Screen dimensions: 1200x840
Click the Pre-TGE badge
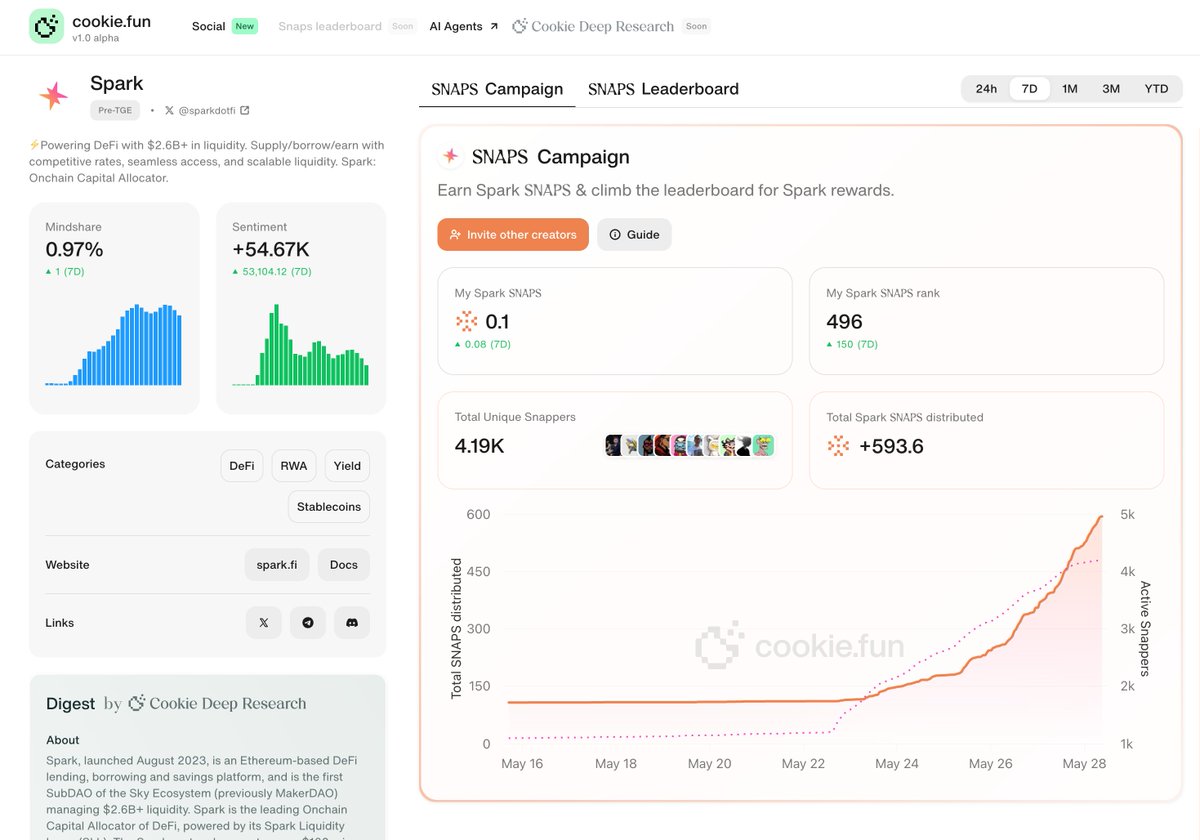coord(116,110)
